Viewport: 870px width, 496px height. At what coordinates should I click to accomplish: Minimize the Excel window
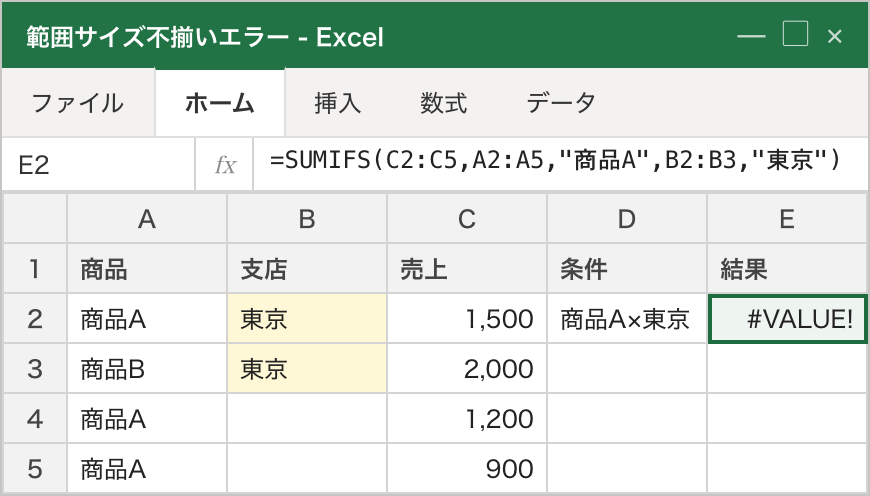[751, 37]
